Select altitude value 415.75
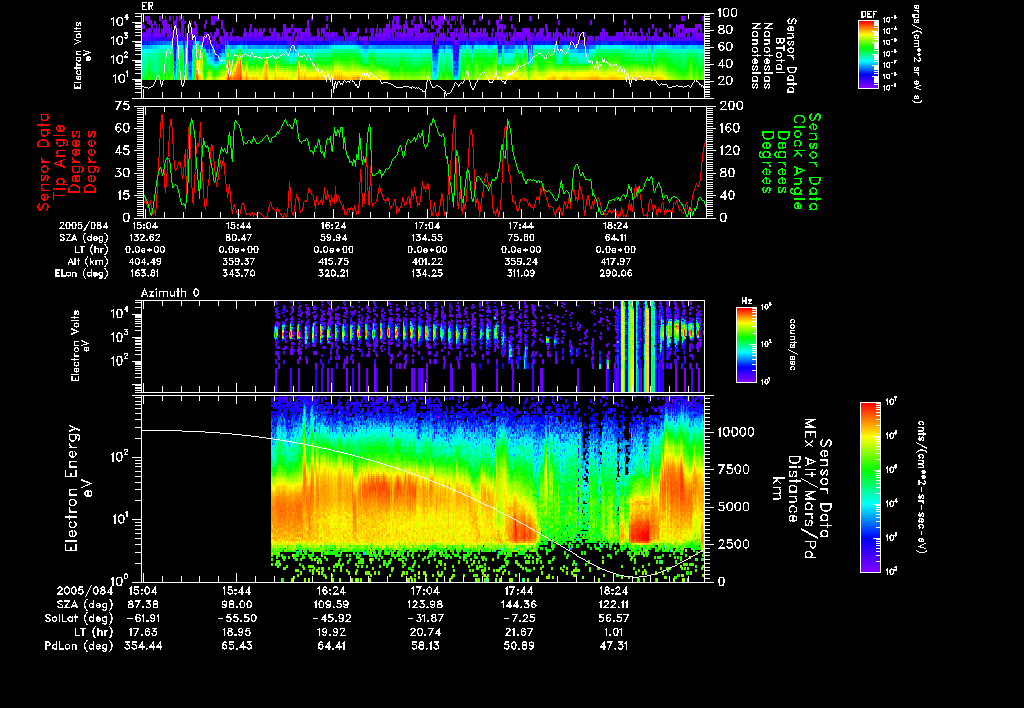1024x708 pixels. (x=333, y=261)
